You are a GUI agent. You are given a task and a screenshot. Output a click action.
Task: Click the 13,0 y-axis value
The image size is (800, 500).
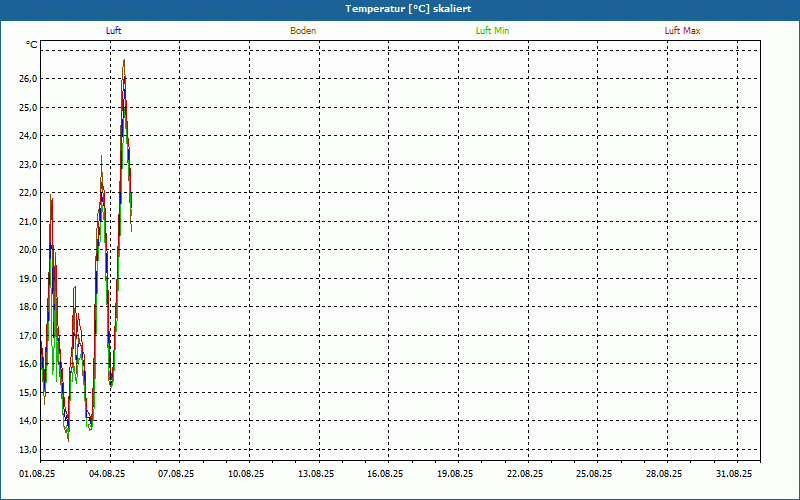coord(28,449)
